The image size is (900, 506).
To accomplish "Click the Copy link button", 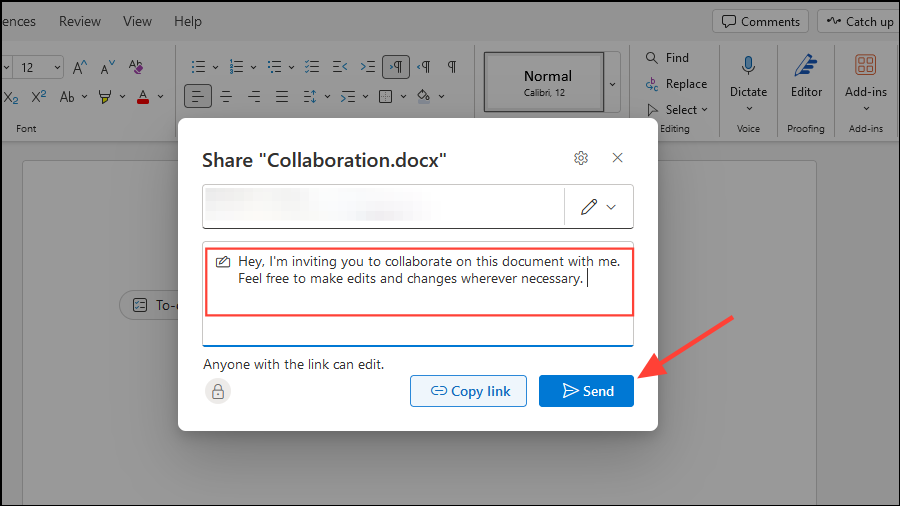I will 470,391.
